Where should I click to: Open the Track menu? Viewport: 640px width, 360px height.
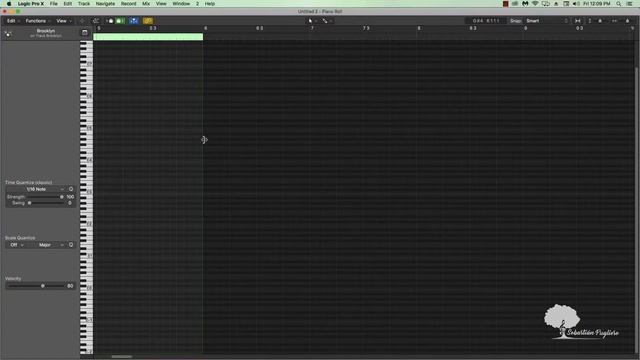click(84, 4)
